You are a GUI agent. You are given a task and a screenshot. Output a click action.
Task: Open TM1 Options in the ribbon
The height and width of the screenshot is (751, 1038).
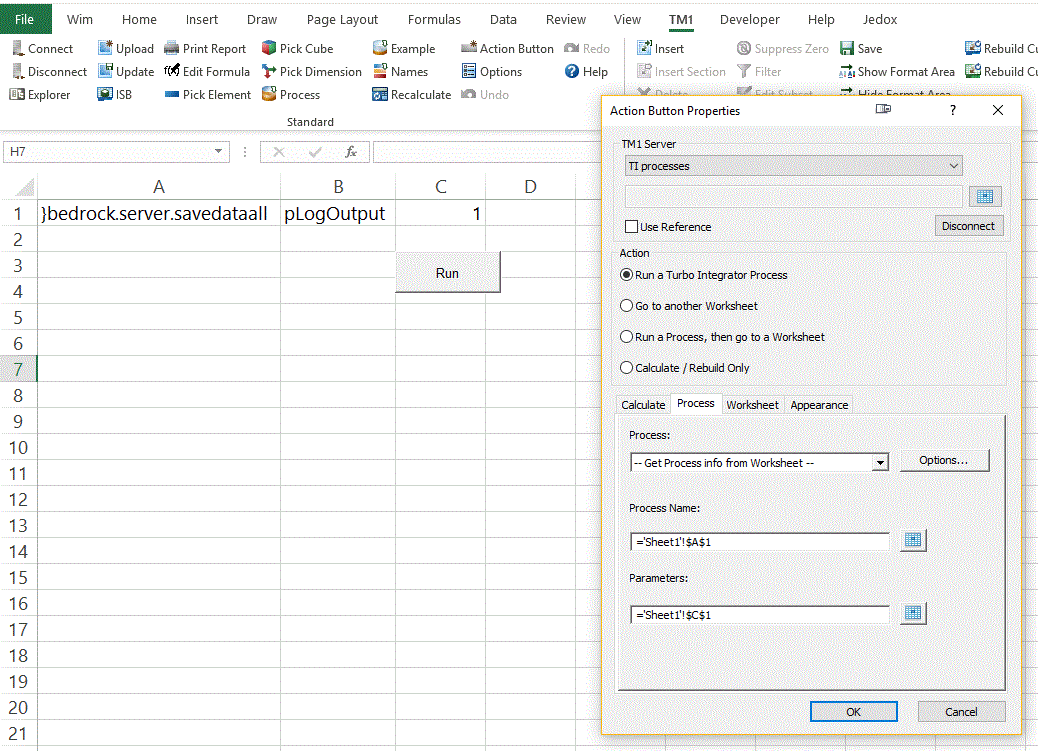click(x=492, y=72)
